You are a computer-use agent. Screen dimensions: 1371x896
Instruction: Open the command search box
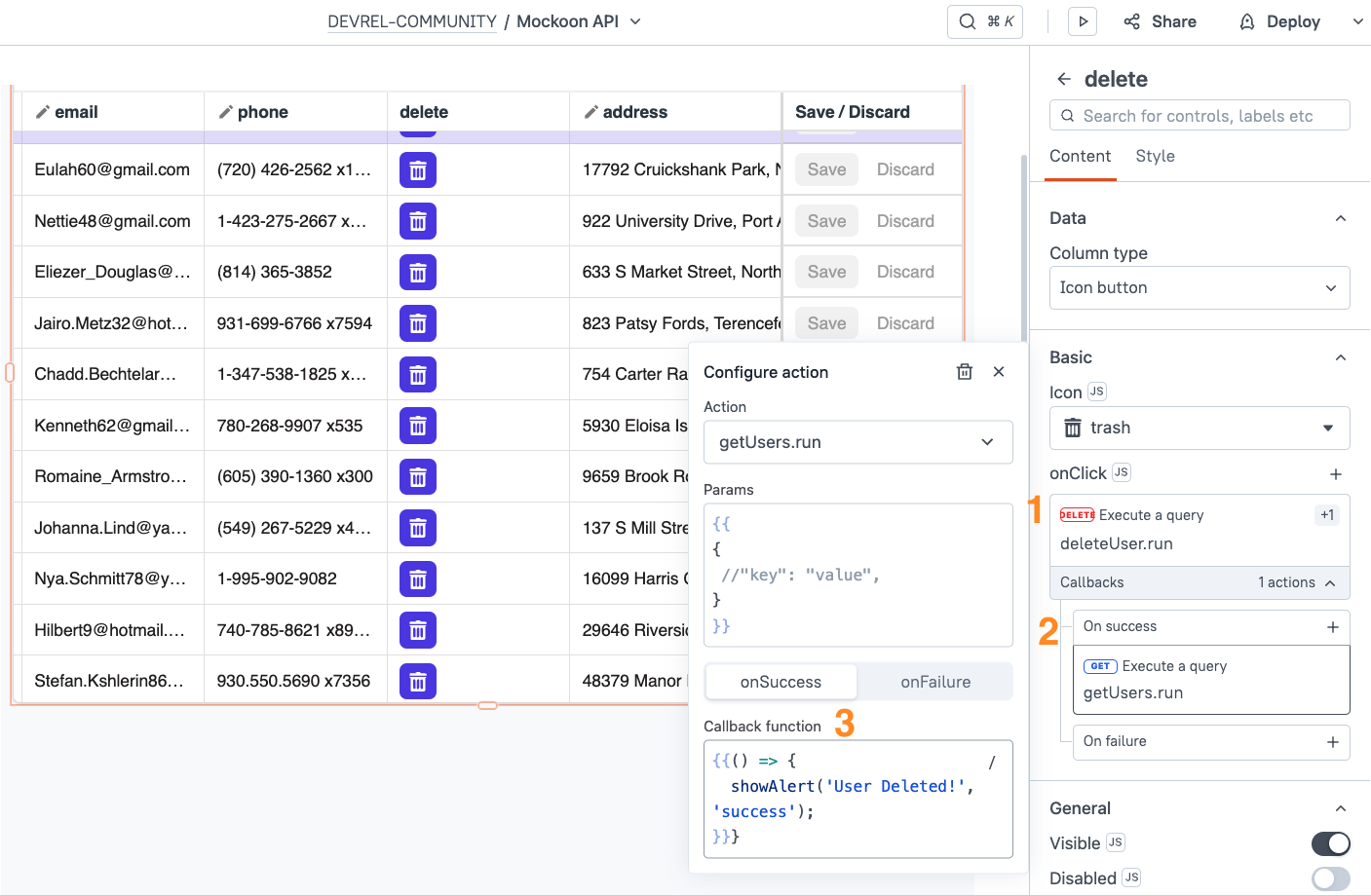pyautogui.click(x=985, y=21)
